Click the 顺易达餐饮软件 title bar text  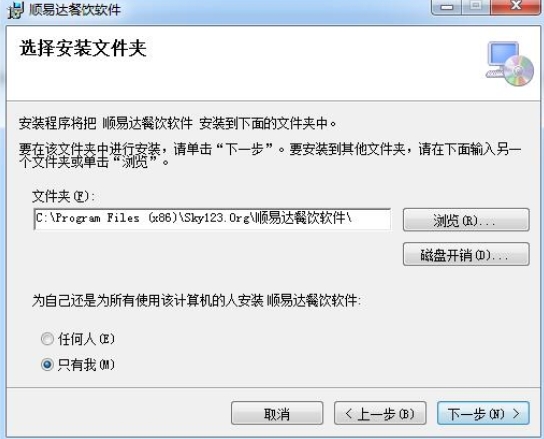(75, 10)
